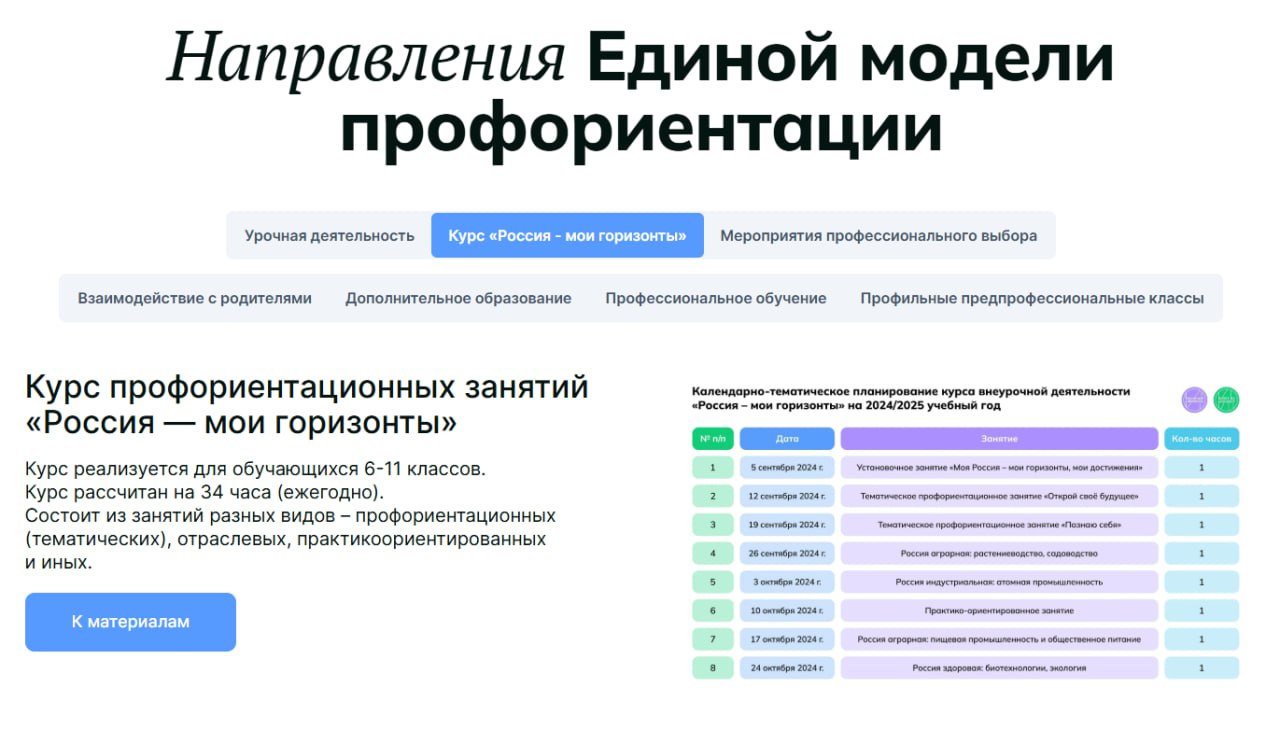
Task: Click lesson «Россия индустриальная: атомная промышленность»
Action: 999,582
